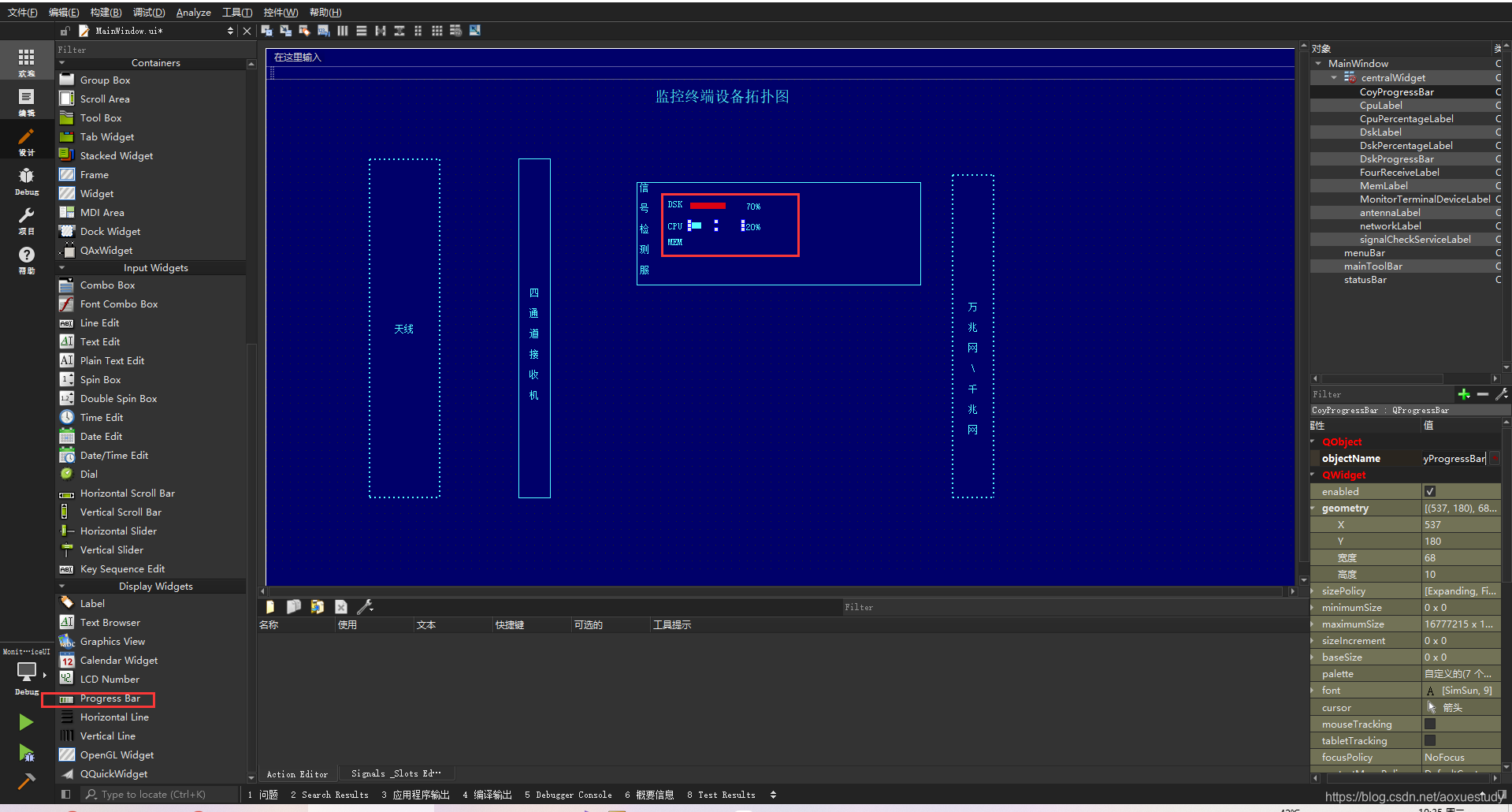Apply horizontal layout from toolbar
Screen dimensions: 1512x812
pos(343,31)
